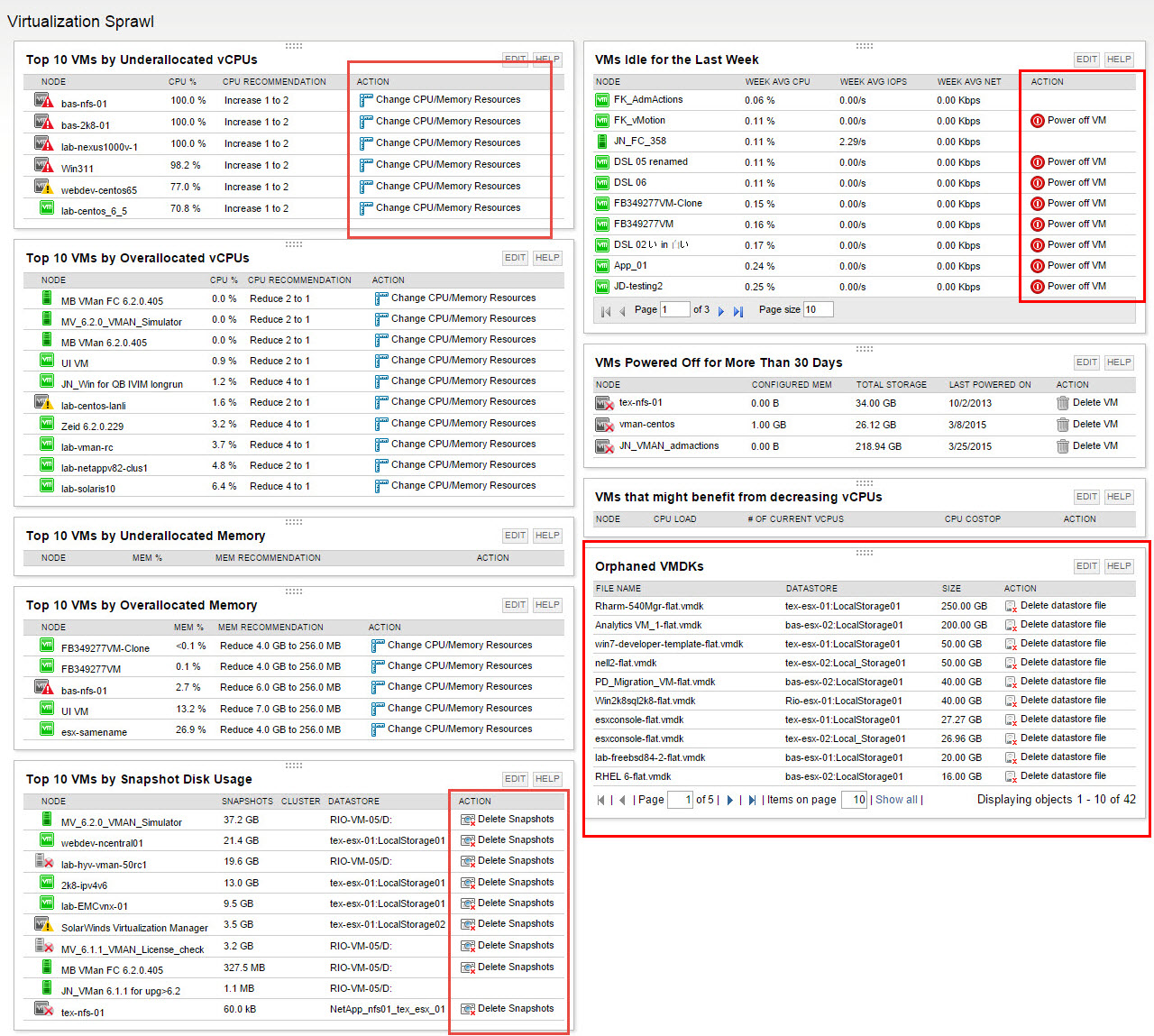Click HELP on VMs Idle for the Last Week
This screenshot has height=1036, width=1154.
coord(1119,60)
